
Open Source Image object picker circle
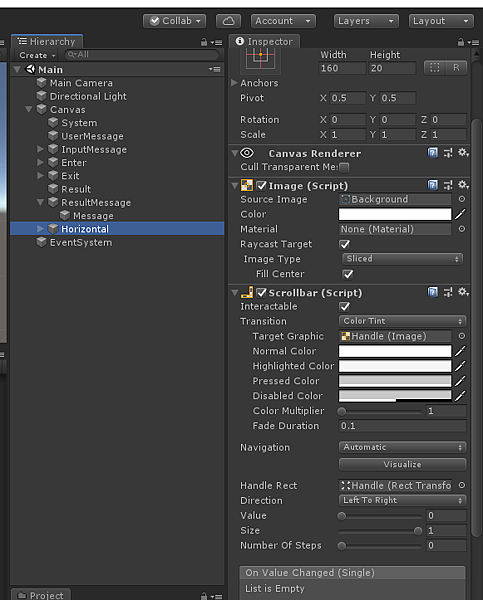point(462,199)
